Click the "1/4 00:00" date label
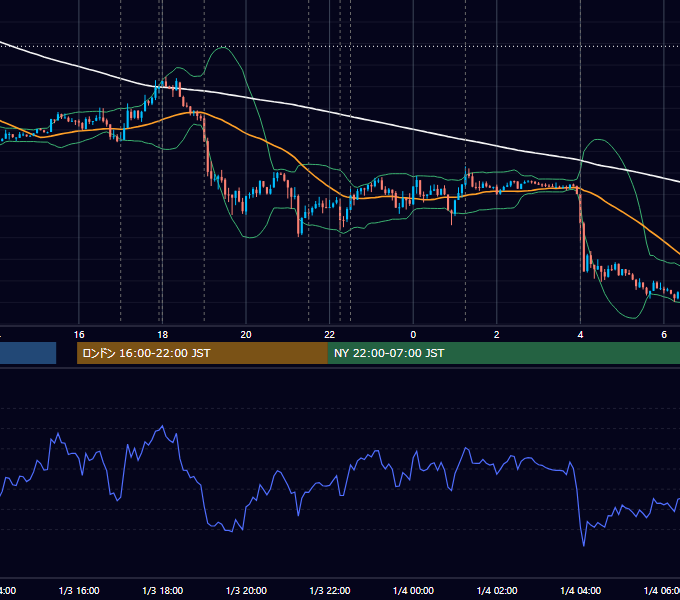The height and width of the screenshot is (600, 680). [413, 590]
